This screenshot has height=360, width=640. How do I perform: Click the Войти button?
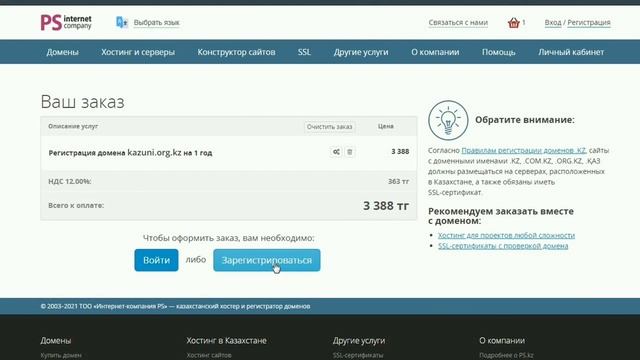[x=156, y=260]
